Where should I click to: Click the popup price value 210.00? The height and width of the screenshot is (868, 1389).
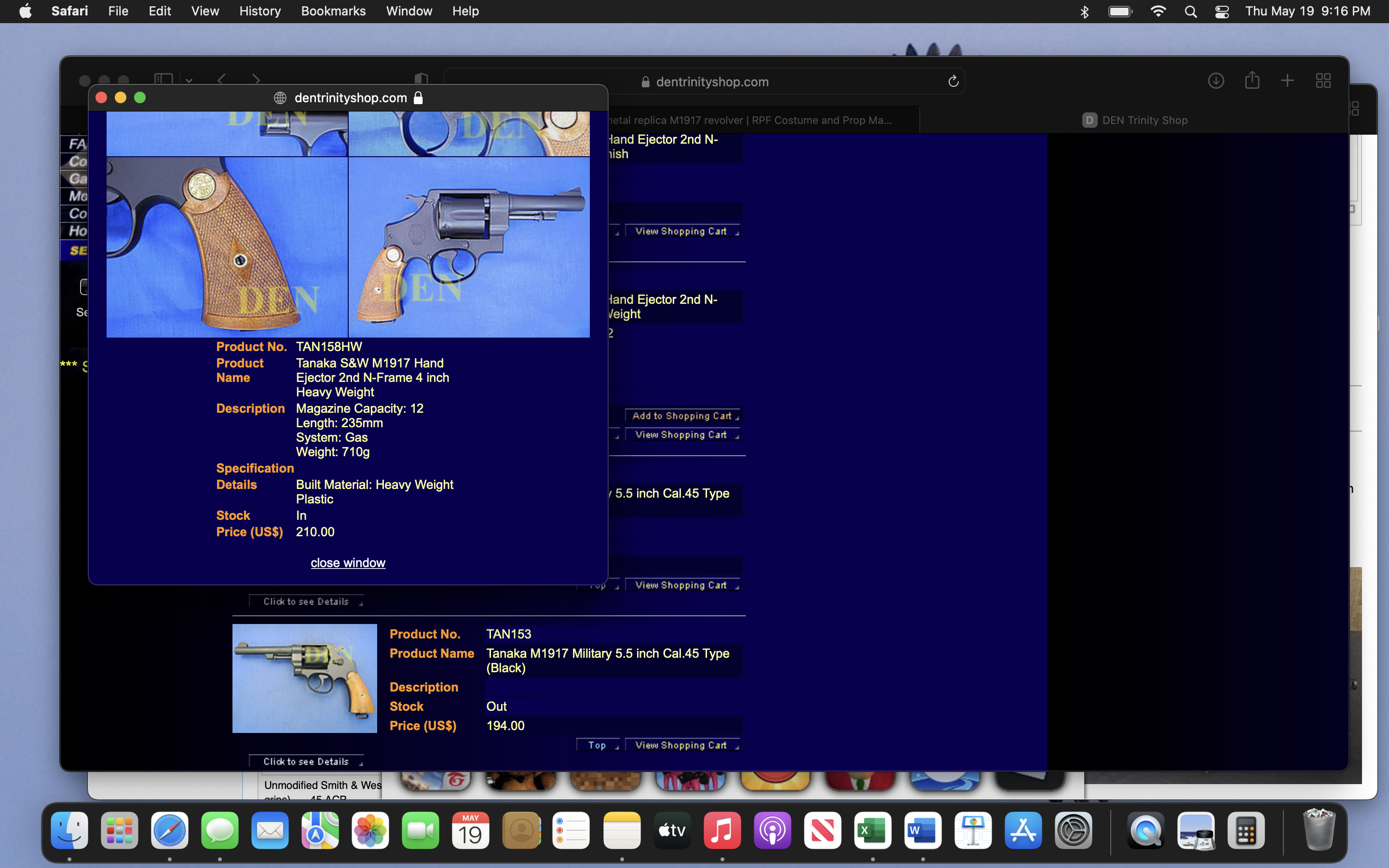(x=315, y=531)
